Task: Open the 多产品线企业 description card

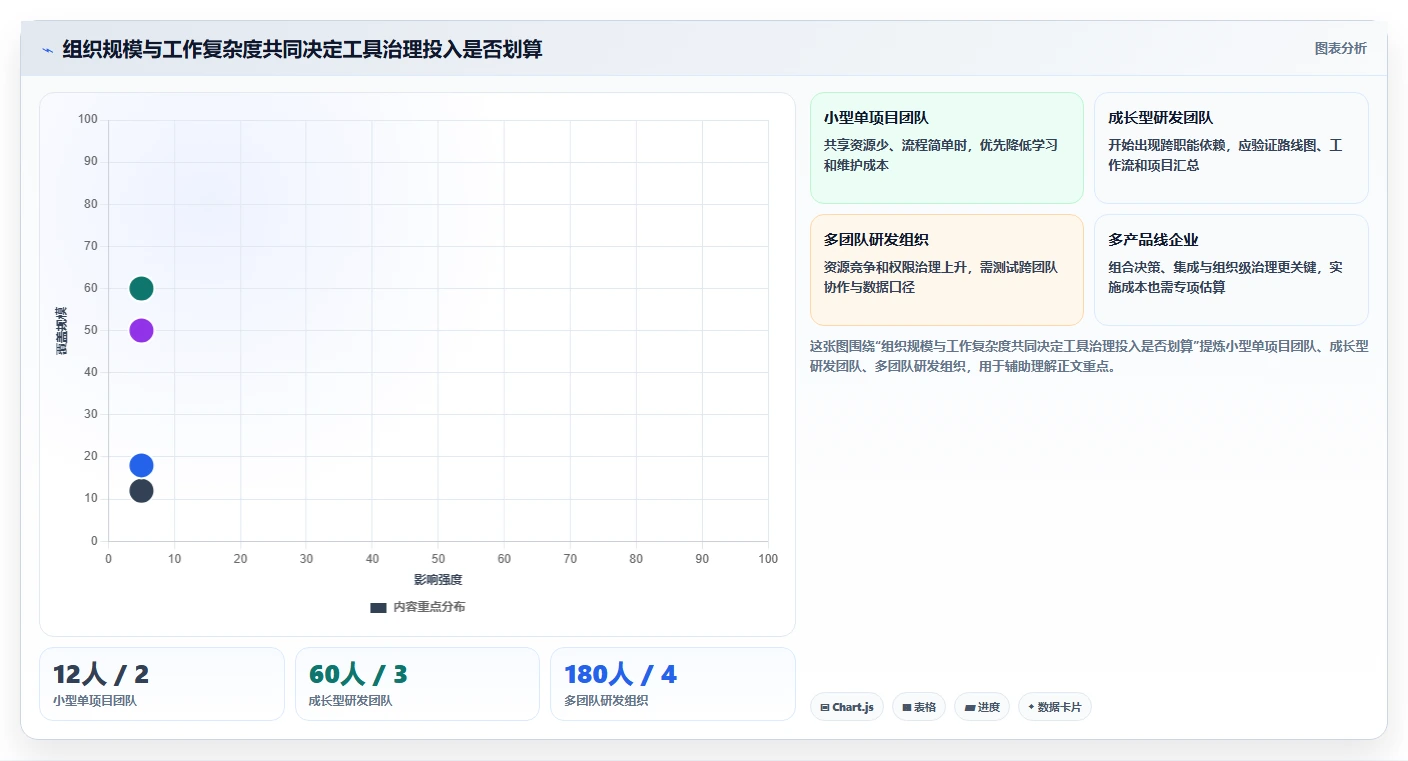Action: click(1231, 270)
